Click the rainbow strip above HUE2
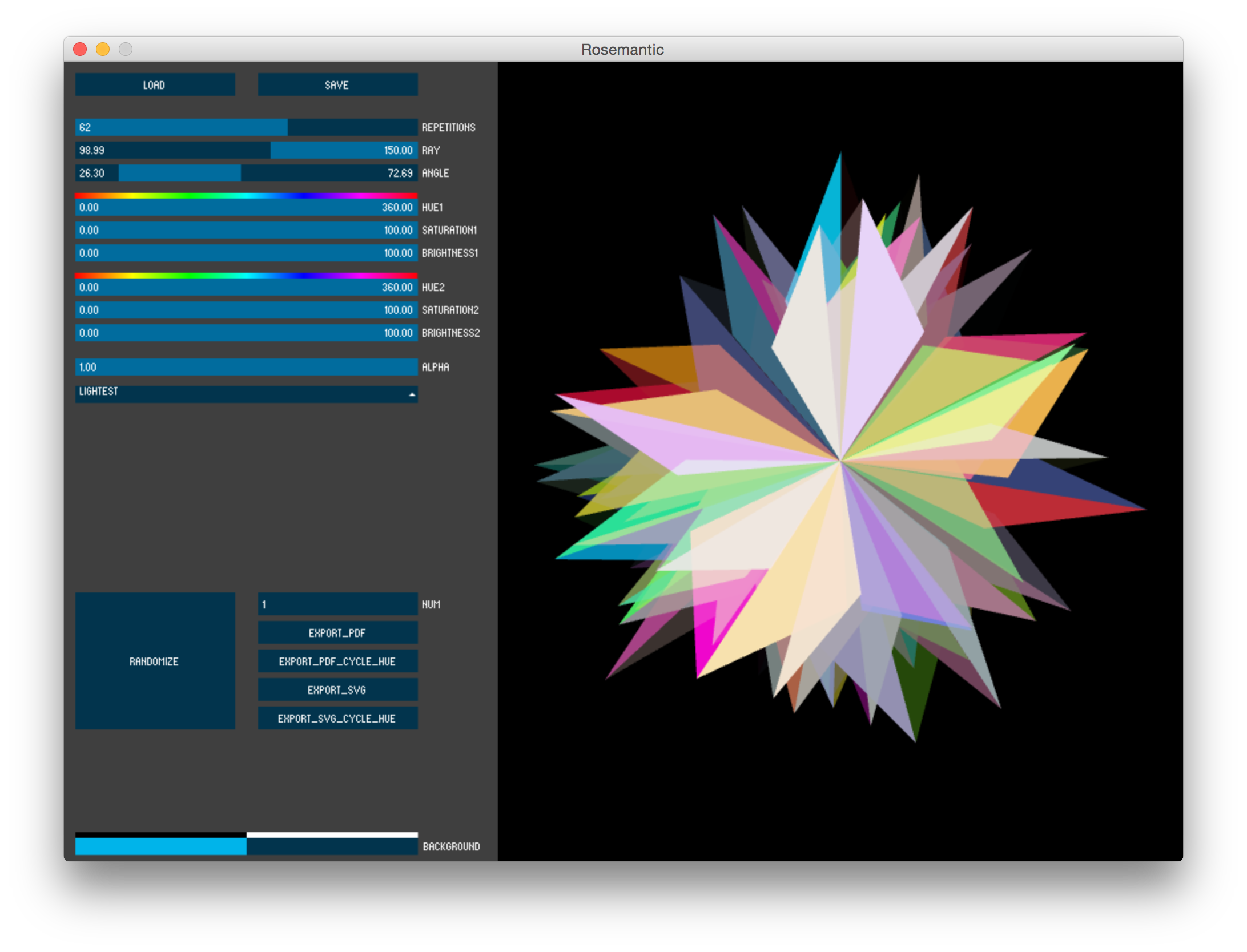The width and height of the screenshot is (1247, 952). (x=246, y=276)
